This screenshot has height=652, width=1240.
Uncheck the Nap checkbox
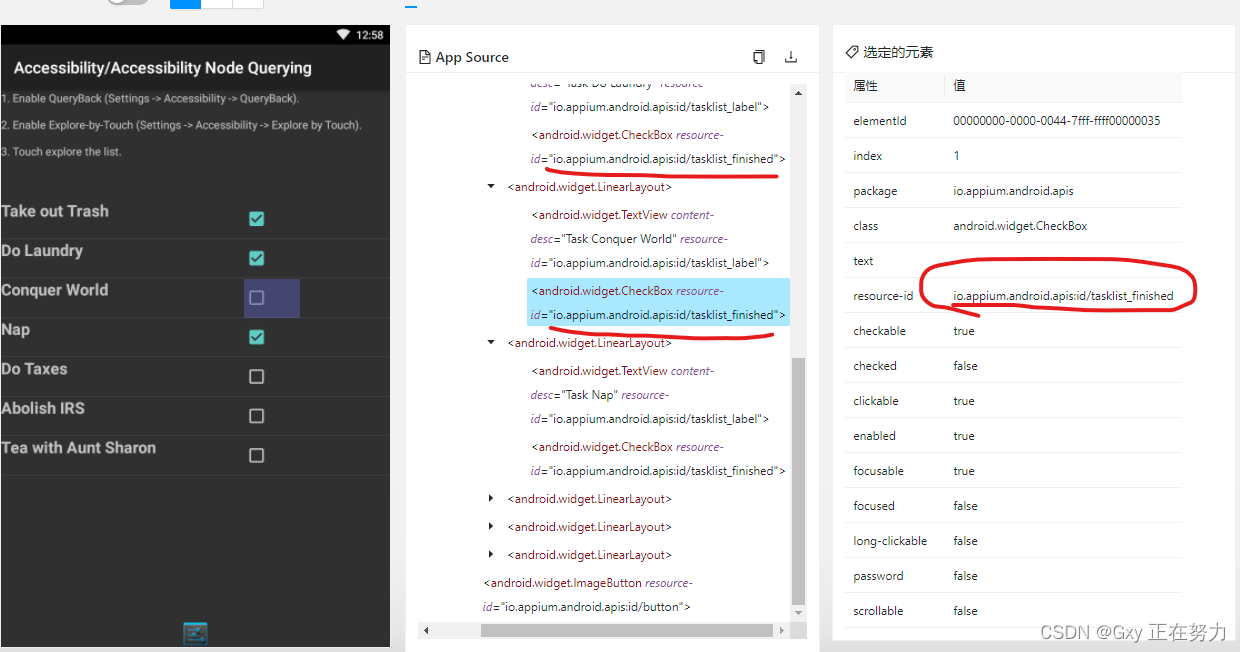tap(256, 337)
